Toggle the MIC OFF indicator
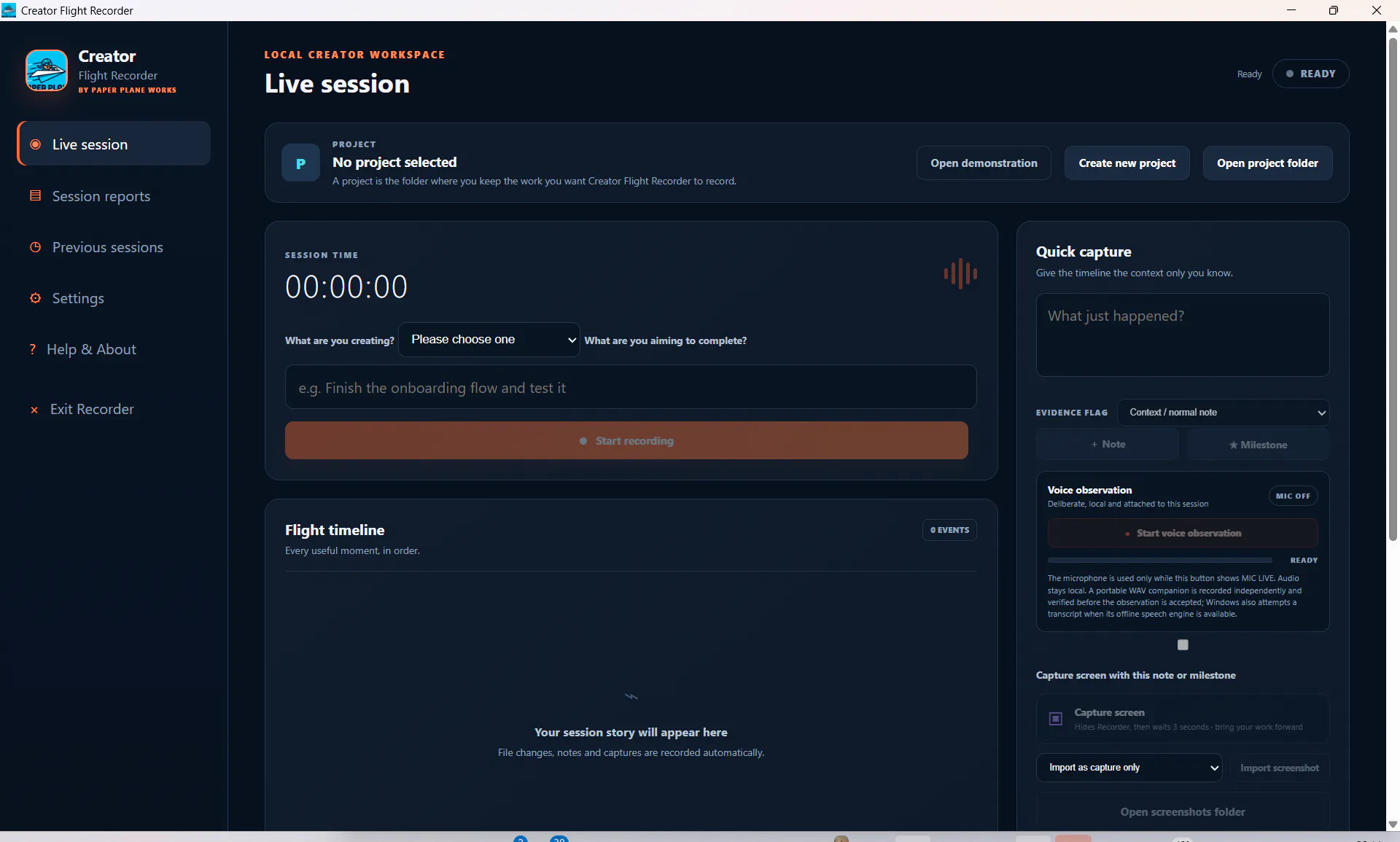Screen dimensions: 1400x842 (1293, 496)
